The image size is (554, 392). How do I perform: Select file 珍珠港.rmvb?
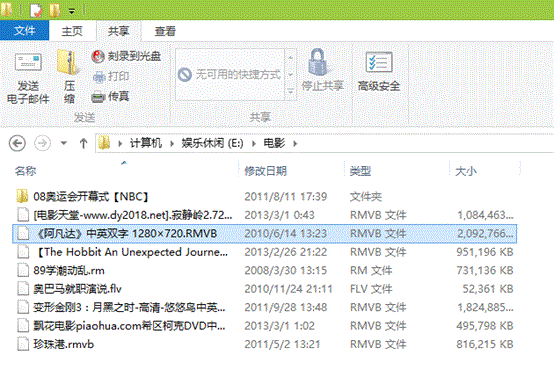point(64,344)
